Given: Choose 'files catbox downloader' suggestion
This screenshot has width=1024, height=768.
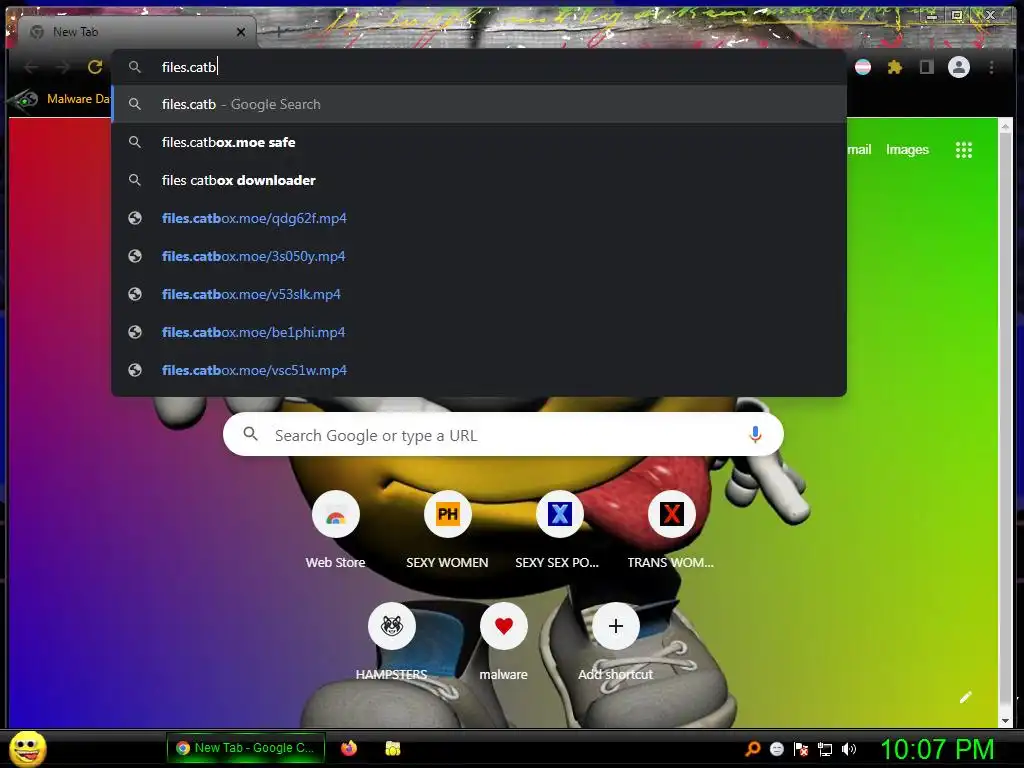Looking at the screenshot, I should tap(479, 180).
